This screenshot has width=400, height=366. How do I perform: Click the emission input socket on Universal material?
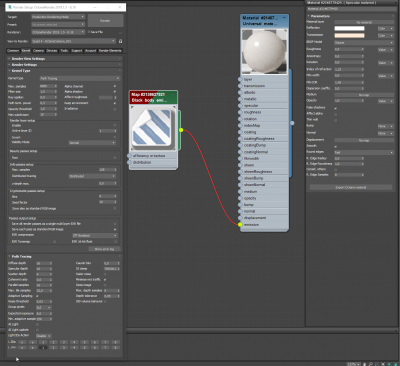pos(240,225)
